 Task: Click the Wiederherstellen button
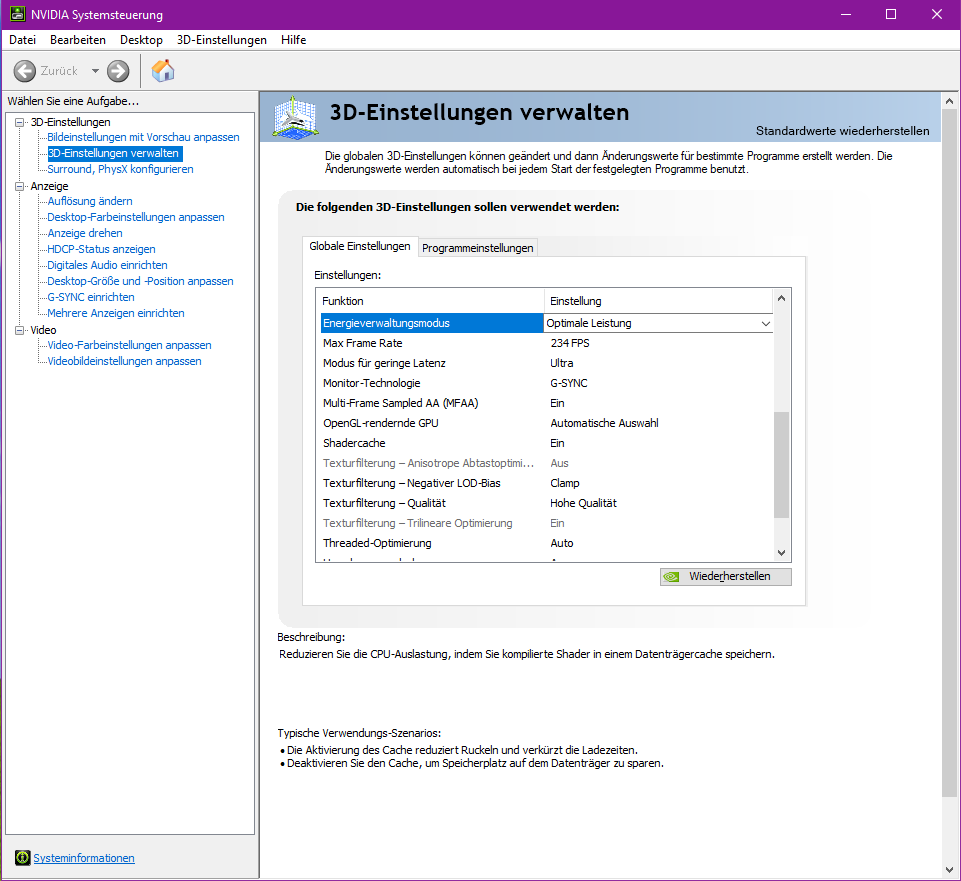726,576
